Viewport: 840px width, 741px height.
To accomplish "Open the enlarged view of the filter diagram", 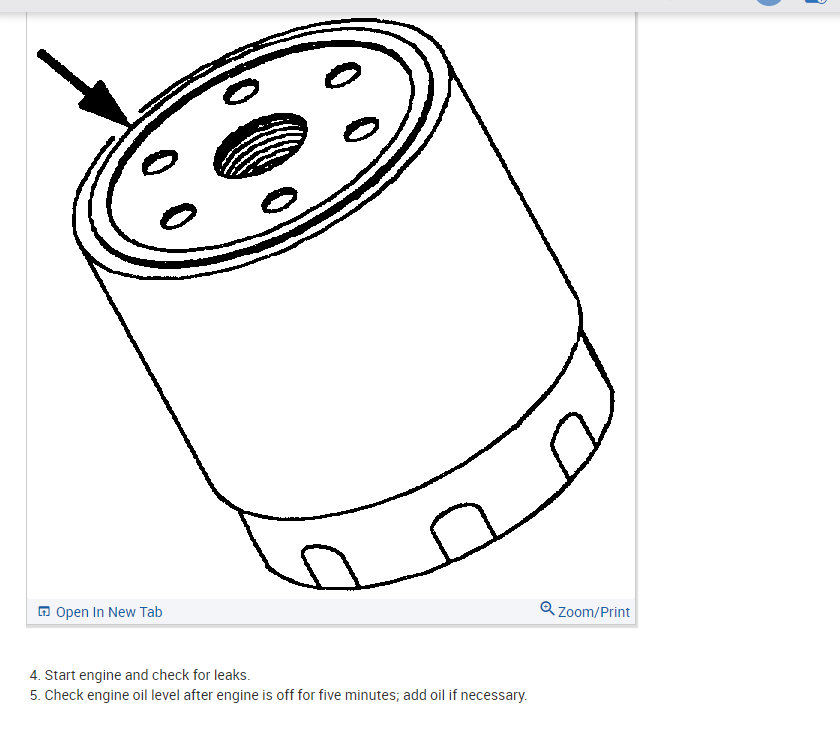I will click(593, 611).
